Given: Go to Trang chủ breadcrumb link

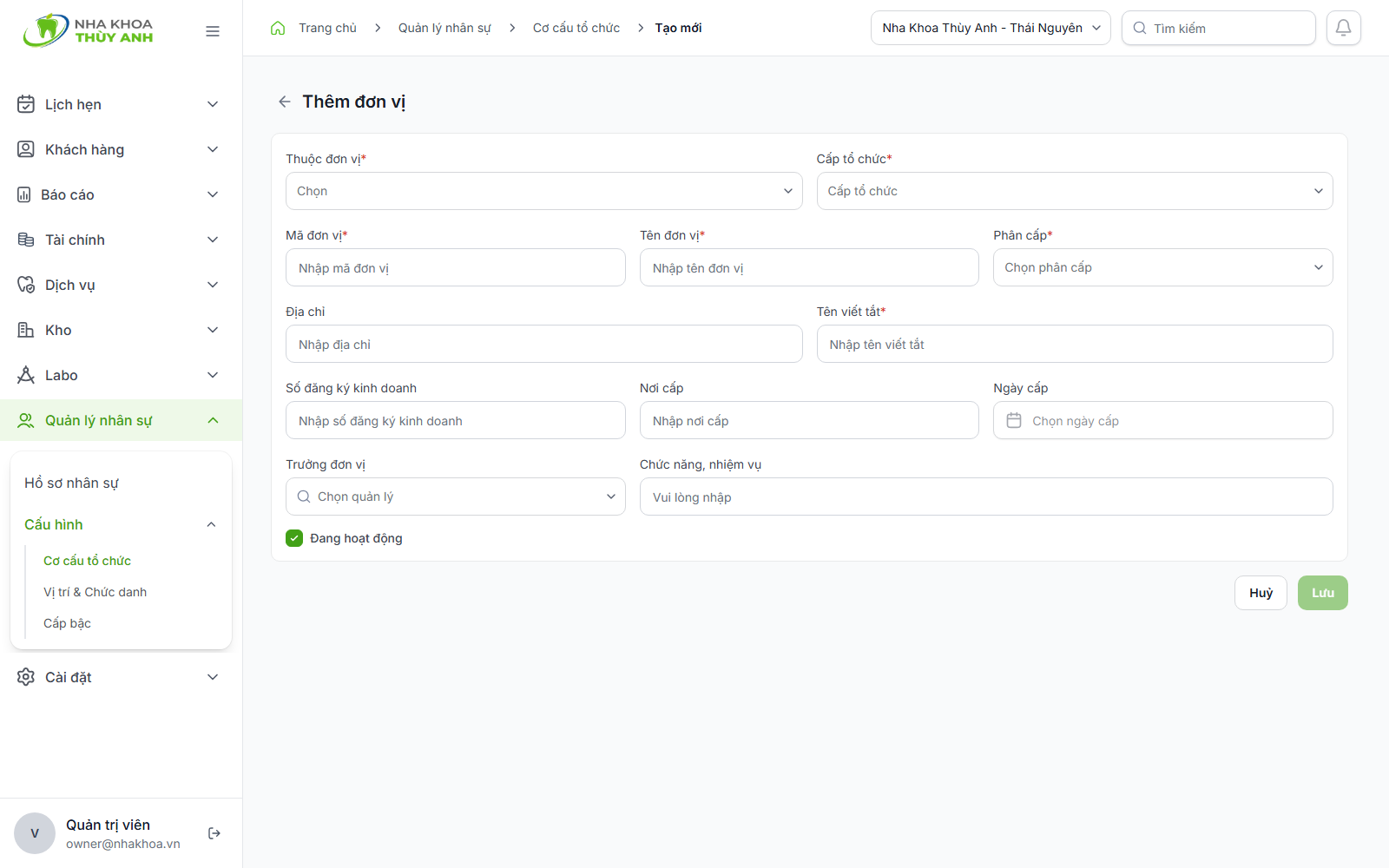Looking at the screenshot, I should pos(327,28).
